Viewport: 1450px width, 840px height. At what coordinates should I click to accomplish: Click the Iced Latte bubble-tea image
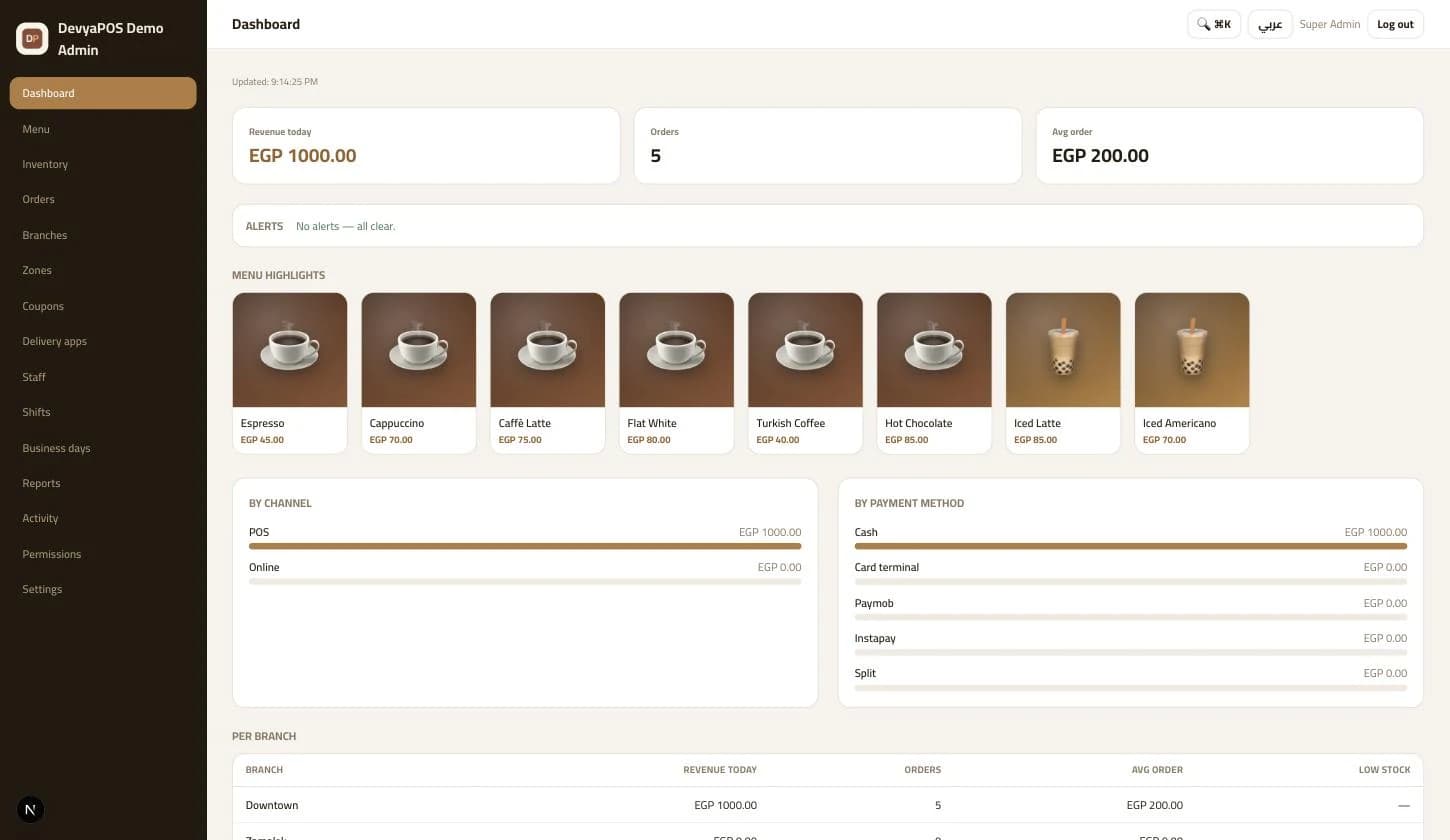tap(1063, 350)
